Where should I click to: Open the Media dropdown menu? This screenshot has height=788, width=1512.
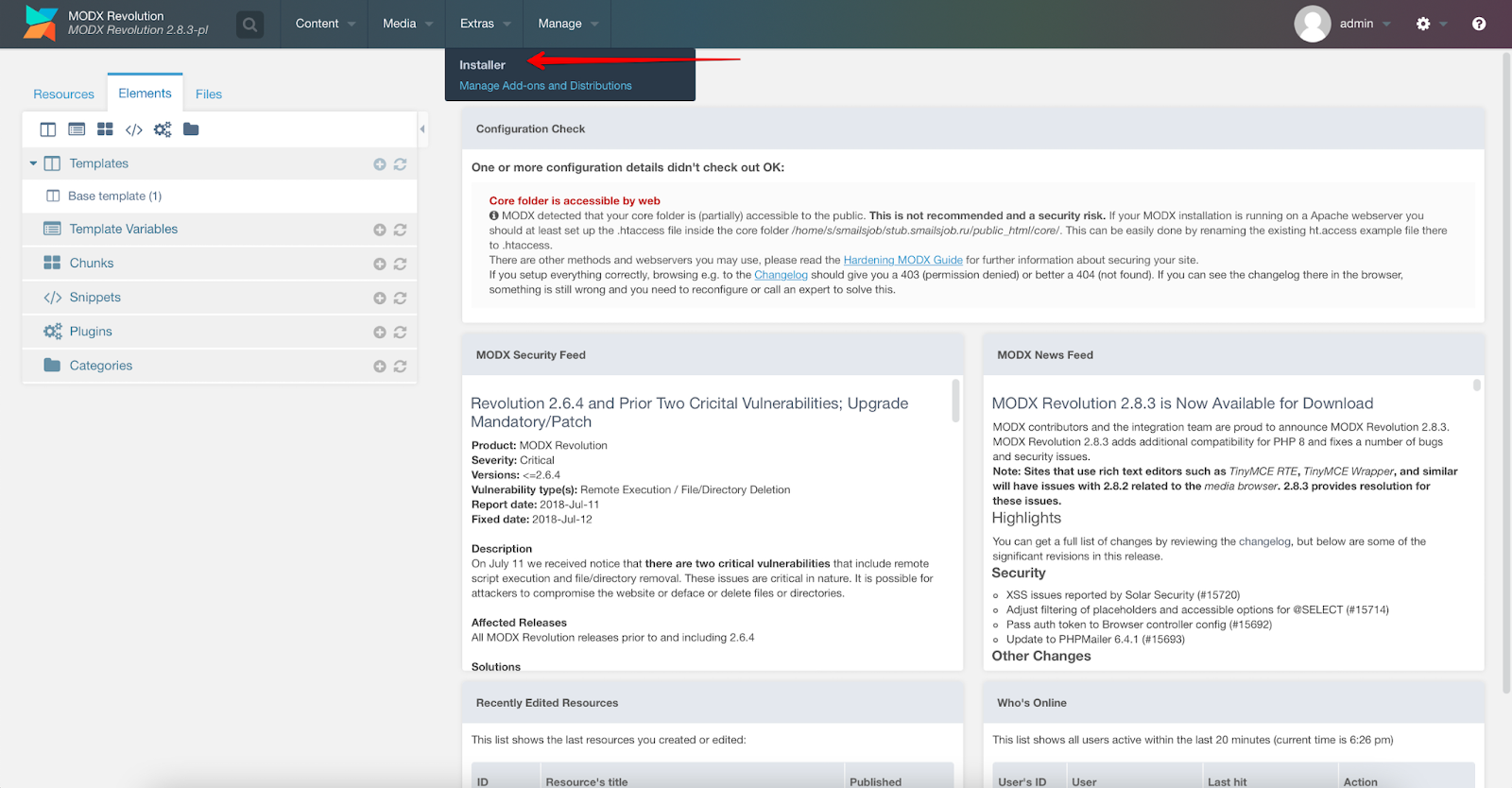(407, 24)
